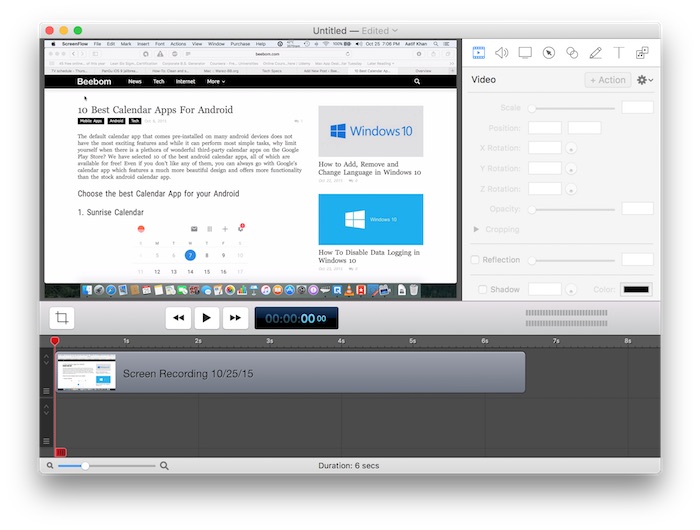Open the Actions menu in menu bar
The width and height of the screenshot is (700, 530).
pos(178,44)
